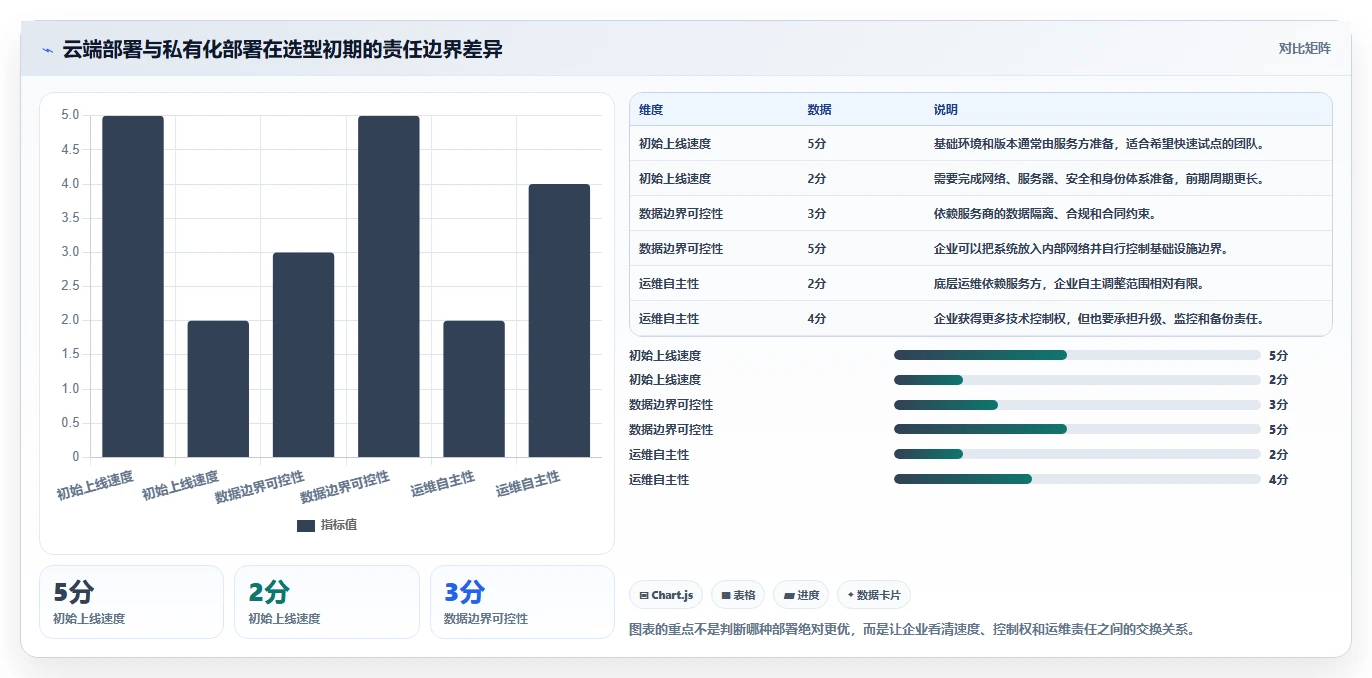The height and width of the screenshot is (678, 1372).
Task: Select the 表格 tag chip
Action: (x=738, y=595)
